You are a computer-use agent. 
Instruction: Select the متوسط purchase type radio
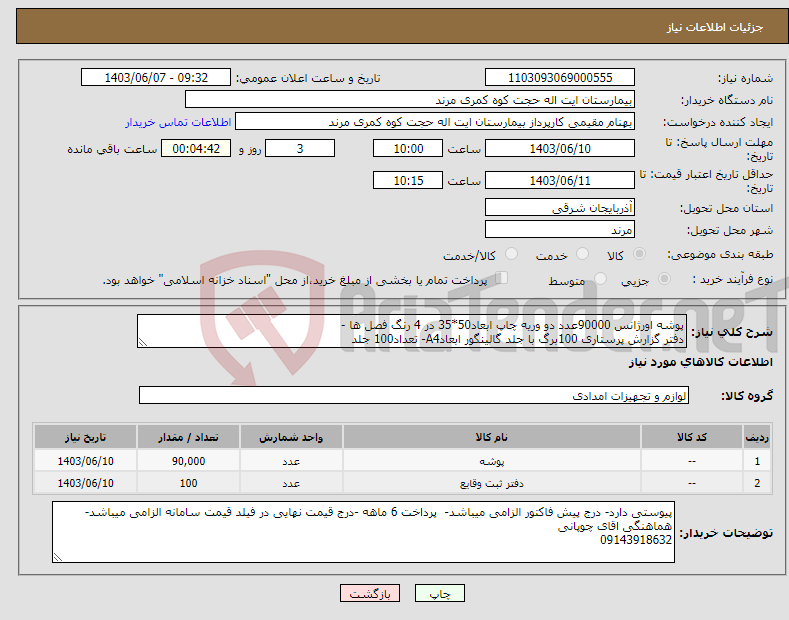tap(600, 279)
